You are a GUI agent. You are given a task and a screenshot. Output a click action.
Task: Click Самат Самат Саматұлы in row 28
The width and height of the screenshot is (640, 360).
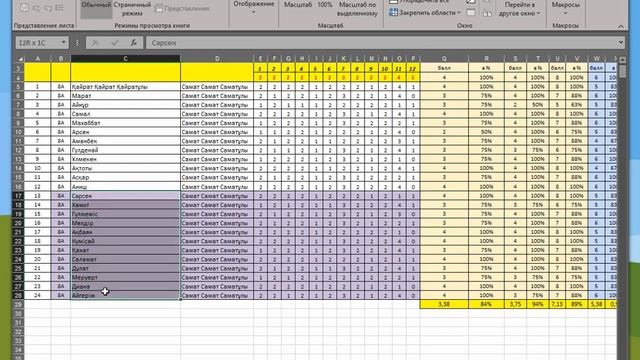[x=217, y=295]
